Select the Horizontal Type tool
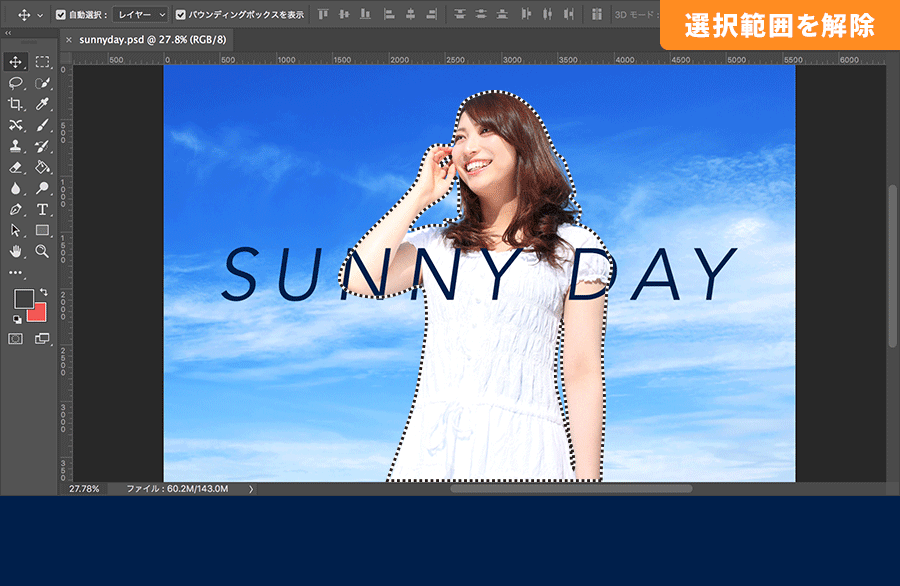This screenshot has height=586, width=900. coord(42,209)
